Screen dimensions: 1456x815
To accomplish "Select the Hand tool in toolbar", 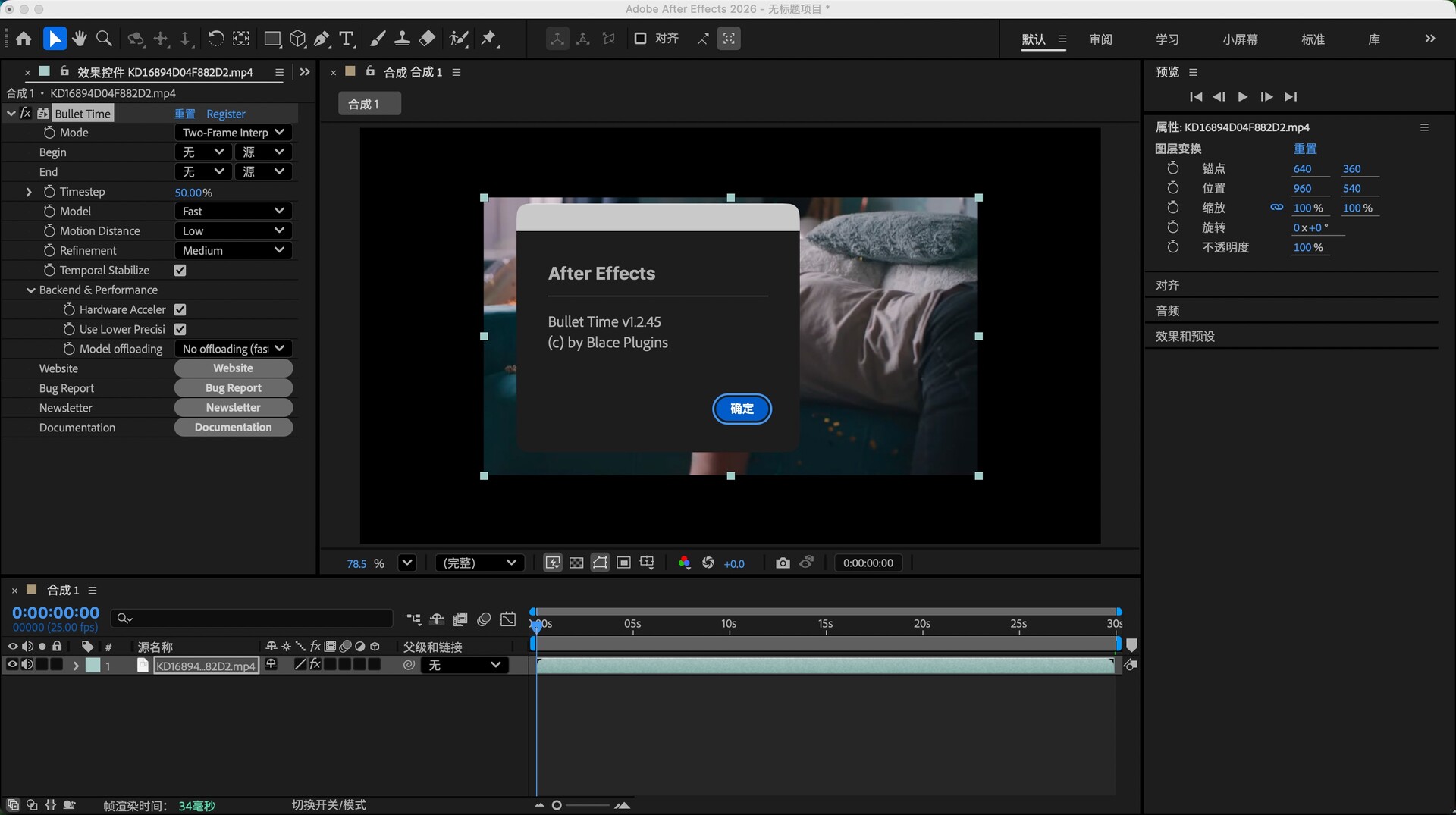I will 80,39.
